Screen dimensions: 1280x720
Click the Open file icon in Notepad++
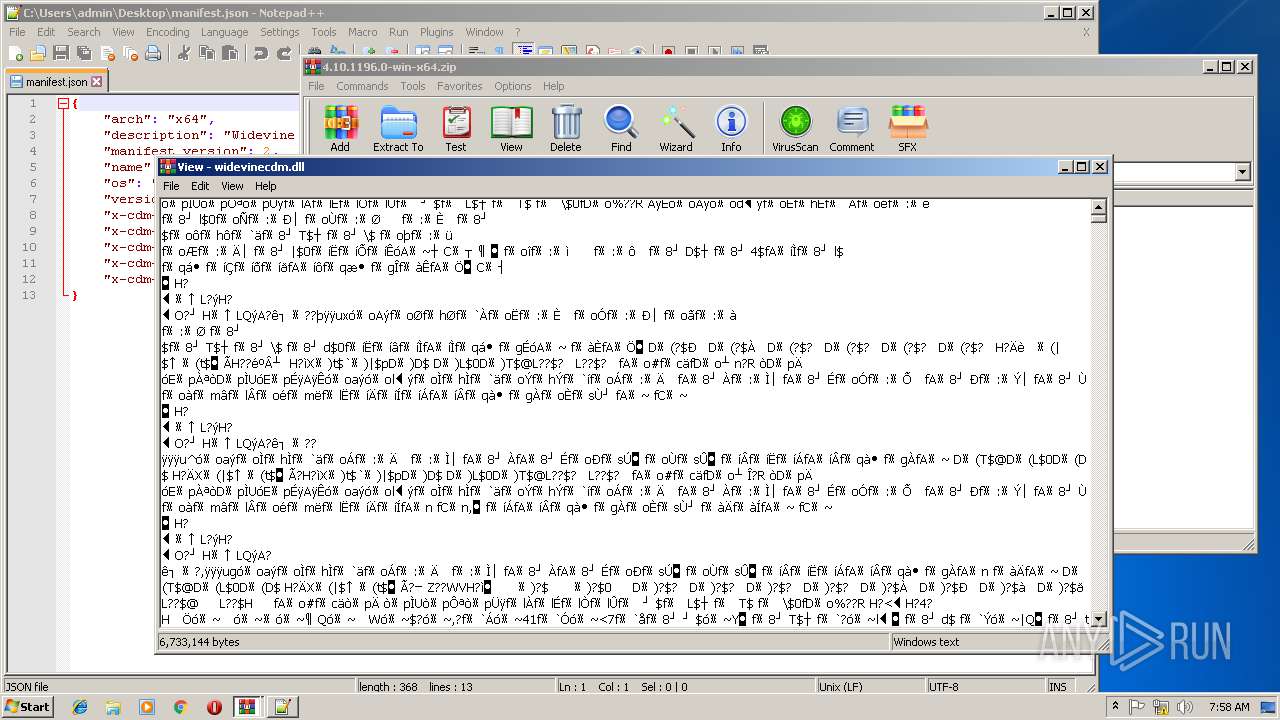coord(38,53)
